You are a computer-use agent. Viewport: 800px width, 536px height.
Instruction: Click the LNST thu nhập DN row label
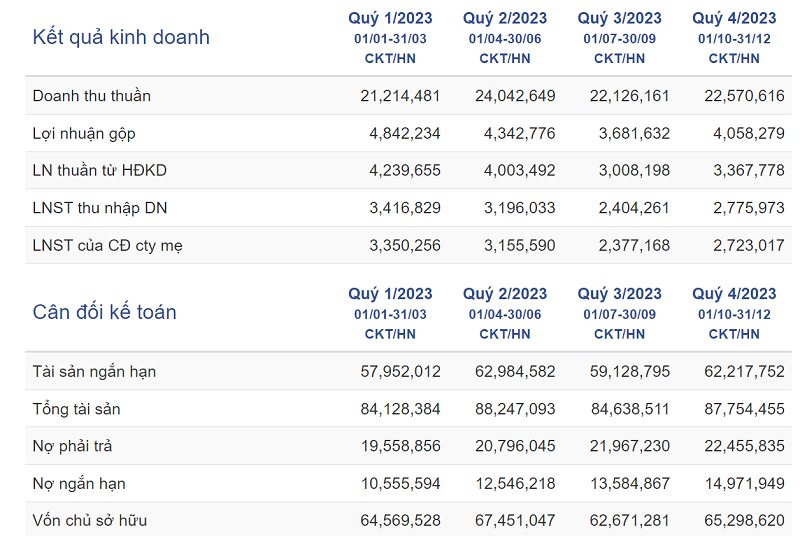click(x=97, y=207)
